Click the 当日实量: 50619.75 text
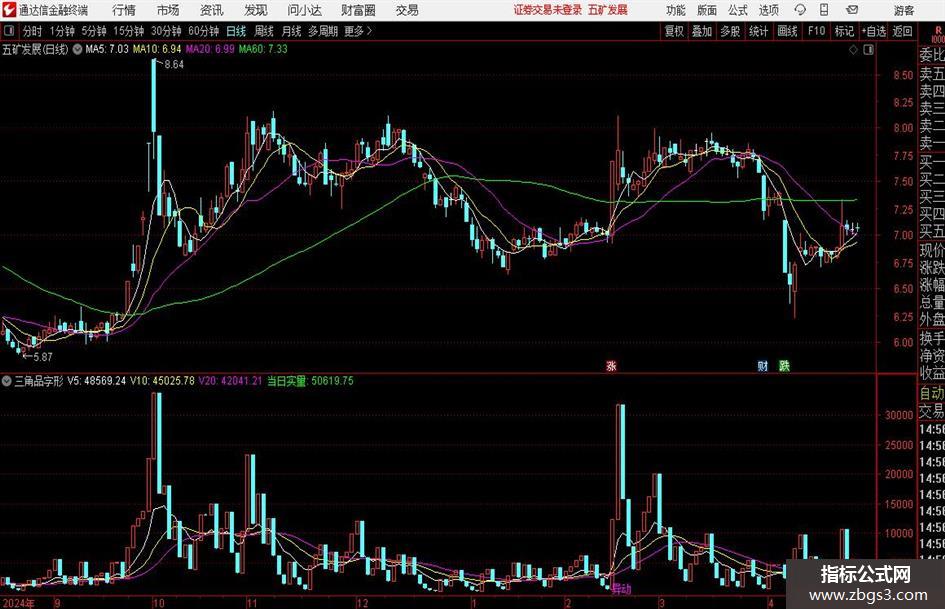Viewport: 945px width, 609px height. point(310,381)
